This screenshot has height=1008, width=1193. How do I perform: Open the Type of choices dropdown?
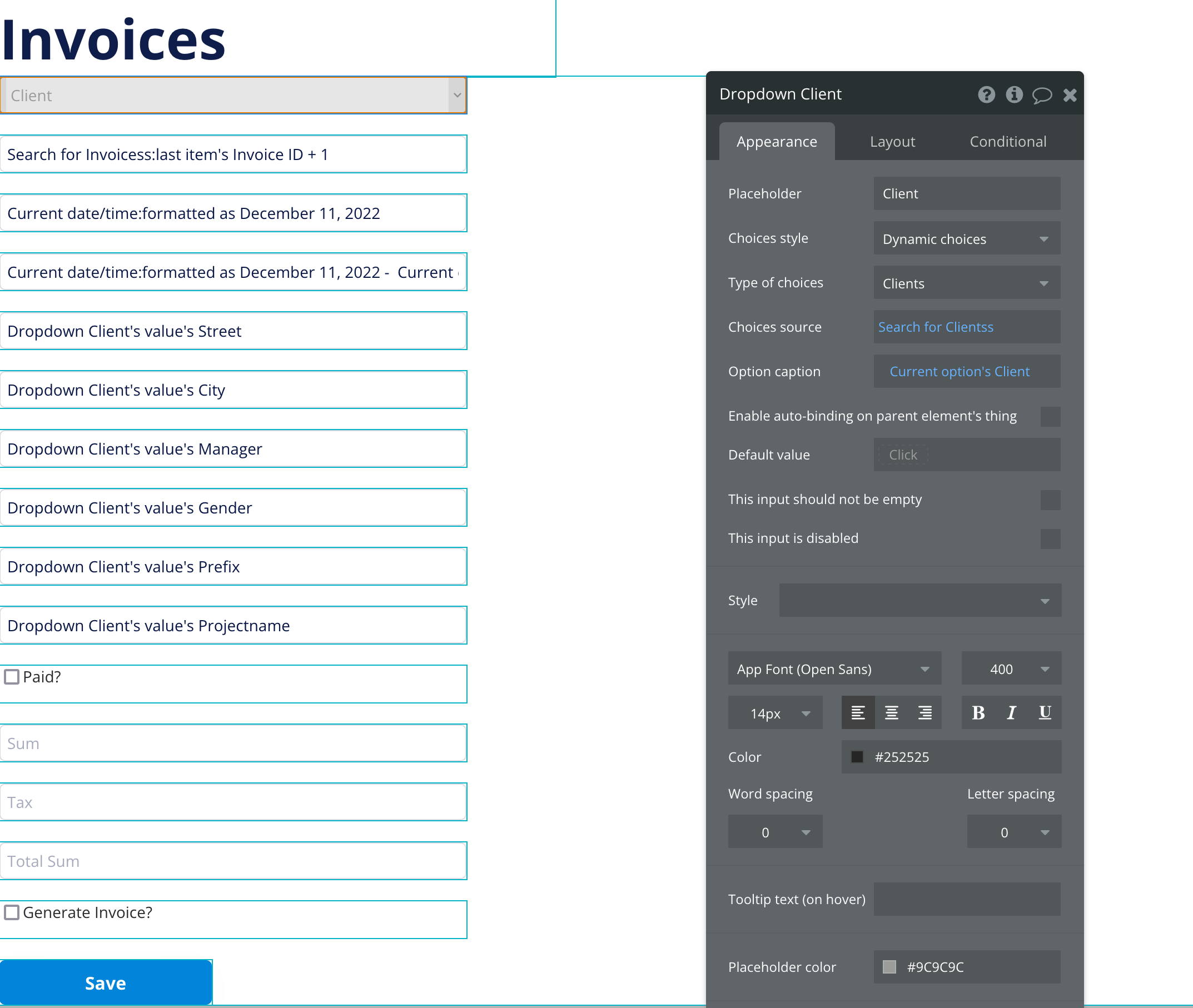966,283
